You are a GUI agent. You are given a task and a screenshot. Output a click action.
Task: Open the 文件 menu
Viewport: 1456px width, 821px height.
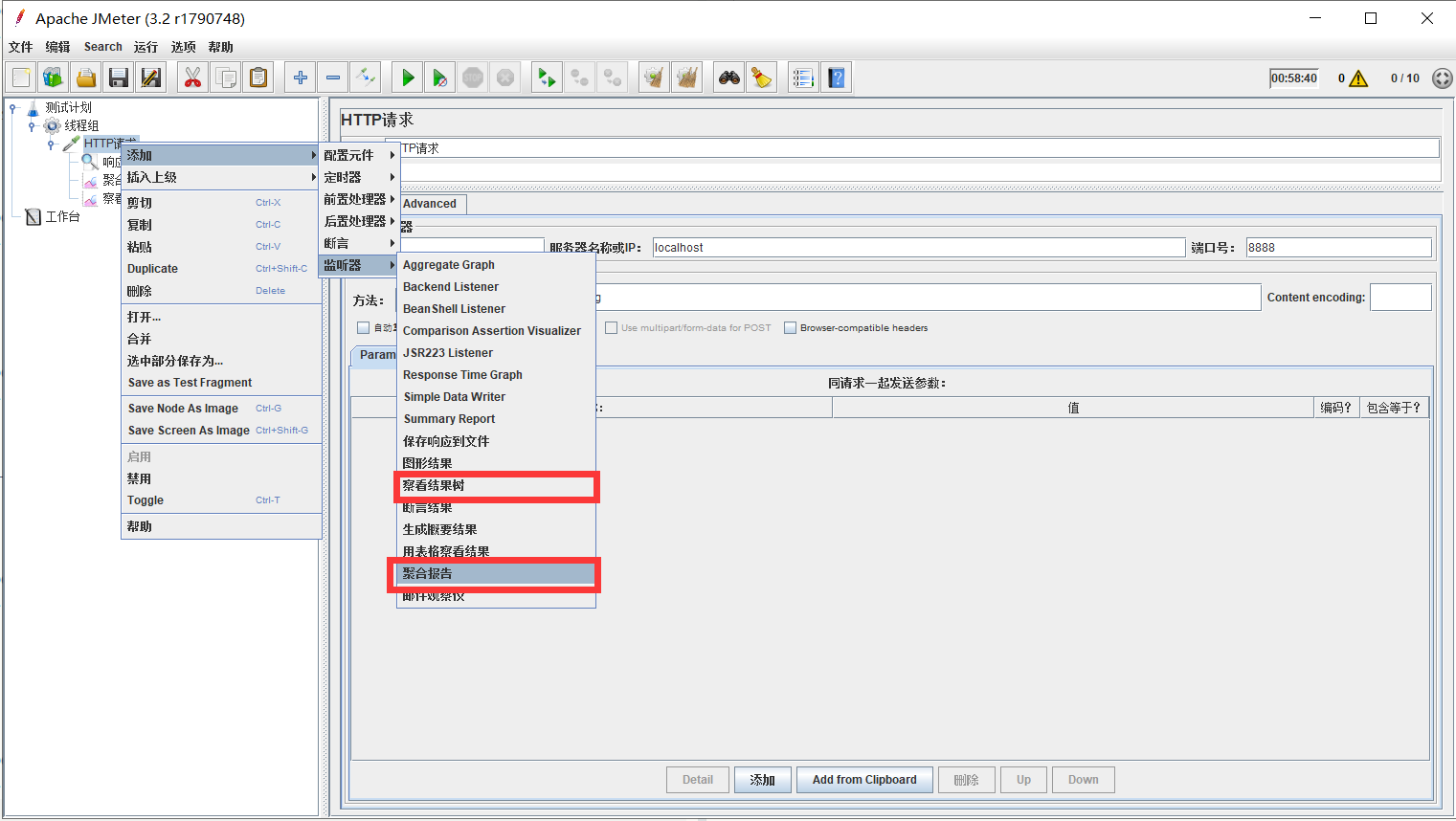(x=20, y=47)
